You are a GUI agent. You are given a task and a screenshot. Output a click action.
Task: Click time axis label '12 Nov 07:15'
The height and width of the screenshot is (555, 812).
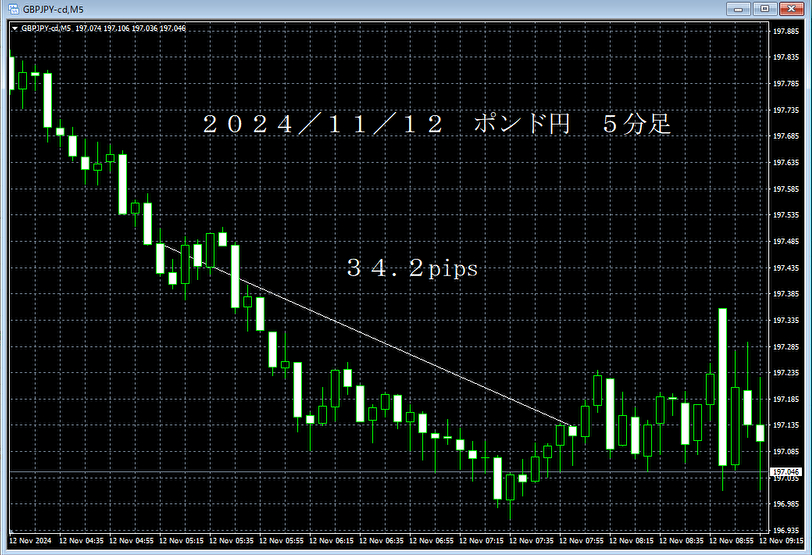[x=481, y=541]
